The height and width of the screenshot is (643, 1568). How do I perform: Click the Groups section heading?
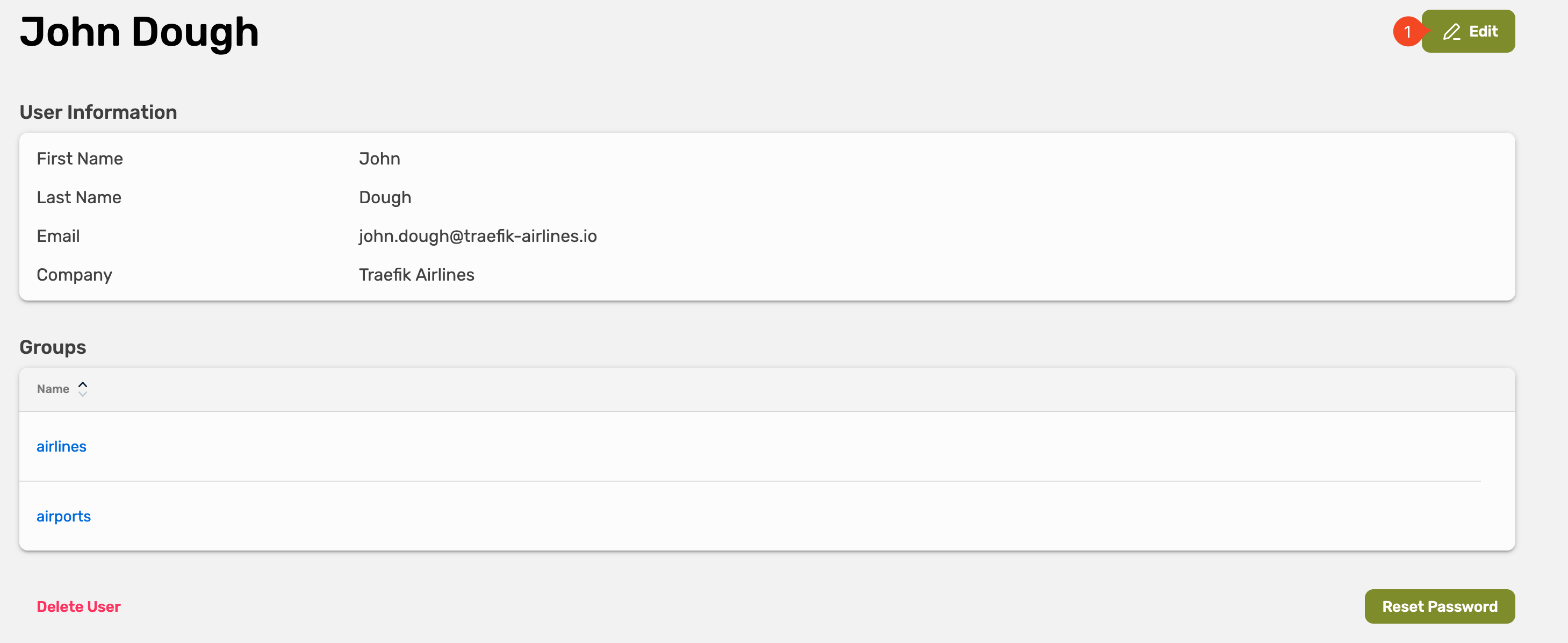[x=53, y=347]
